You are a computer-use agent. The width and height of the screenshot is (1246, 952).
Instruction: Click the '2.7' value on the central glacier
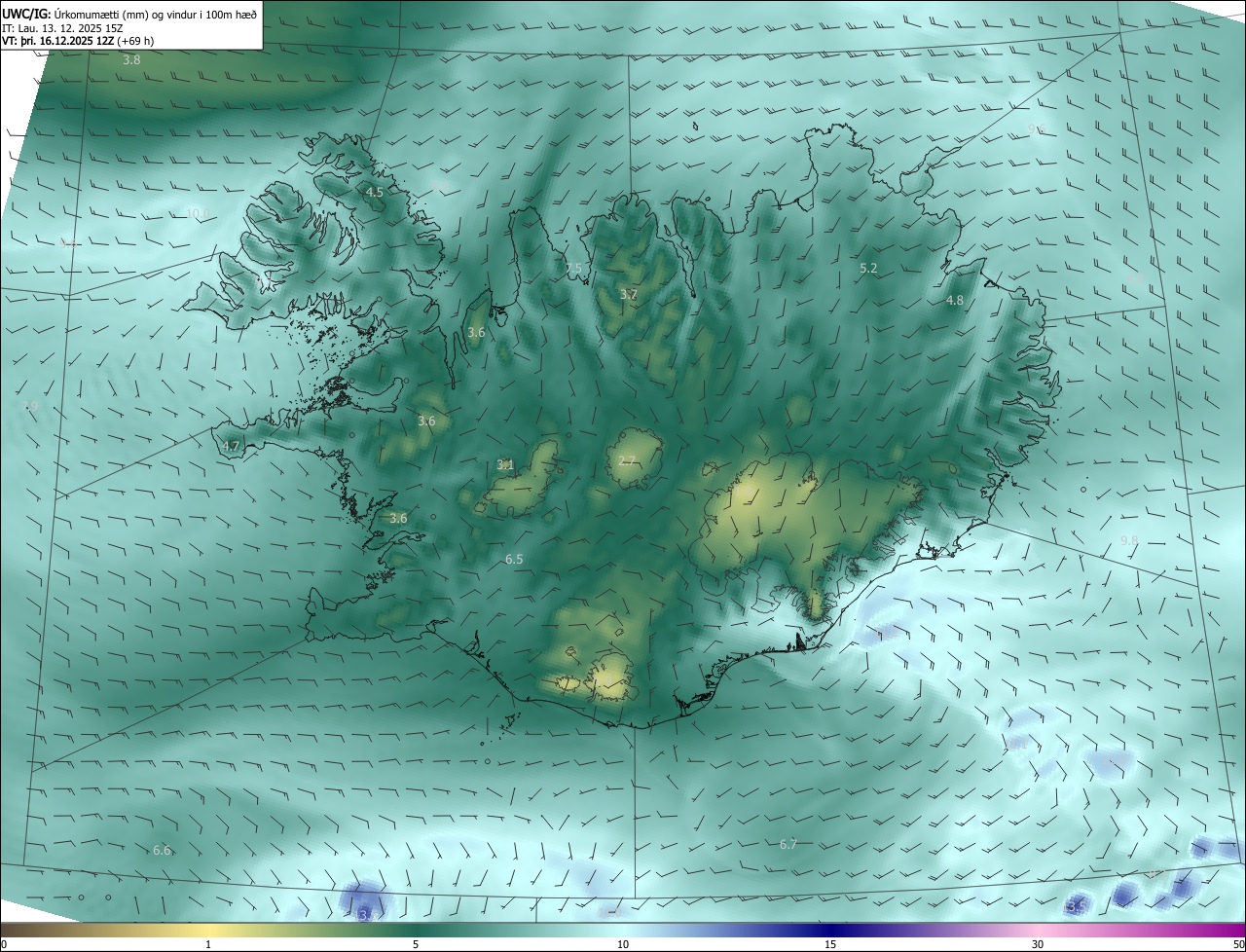[626, 461]
